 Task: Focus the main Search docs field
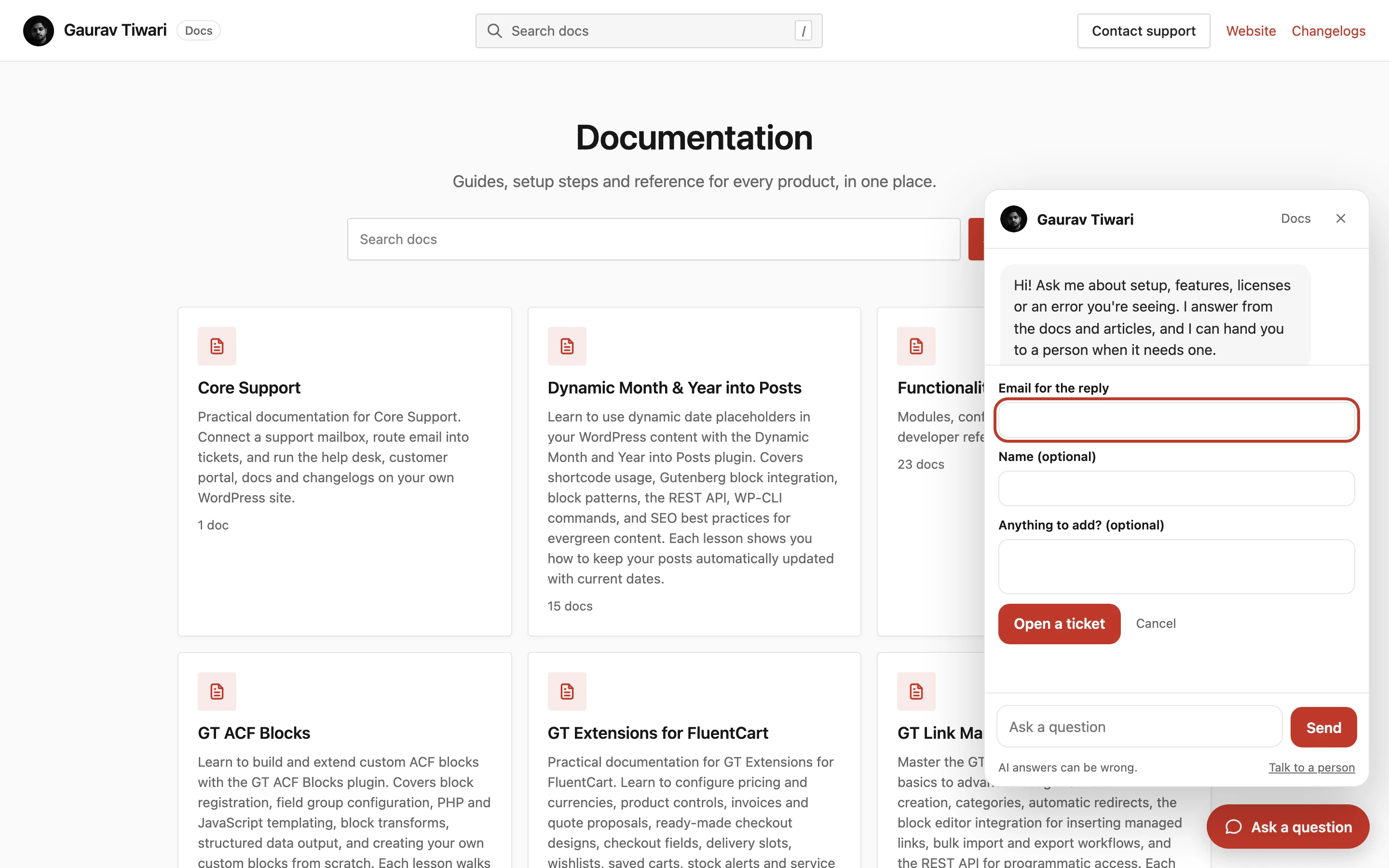653,239
